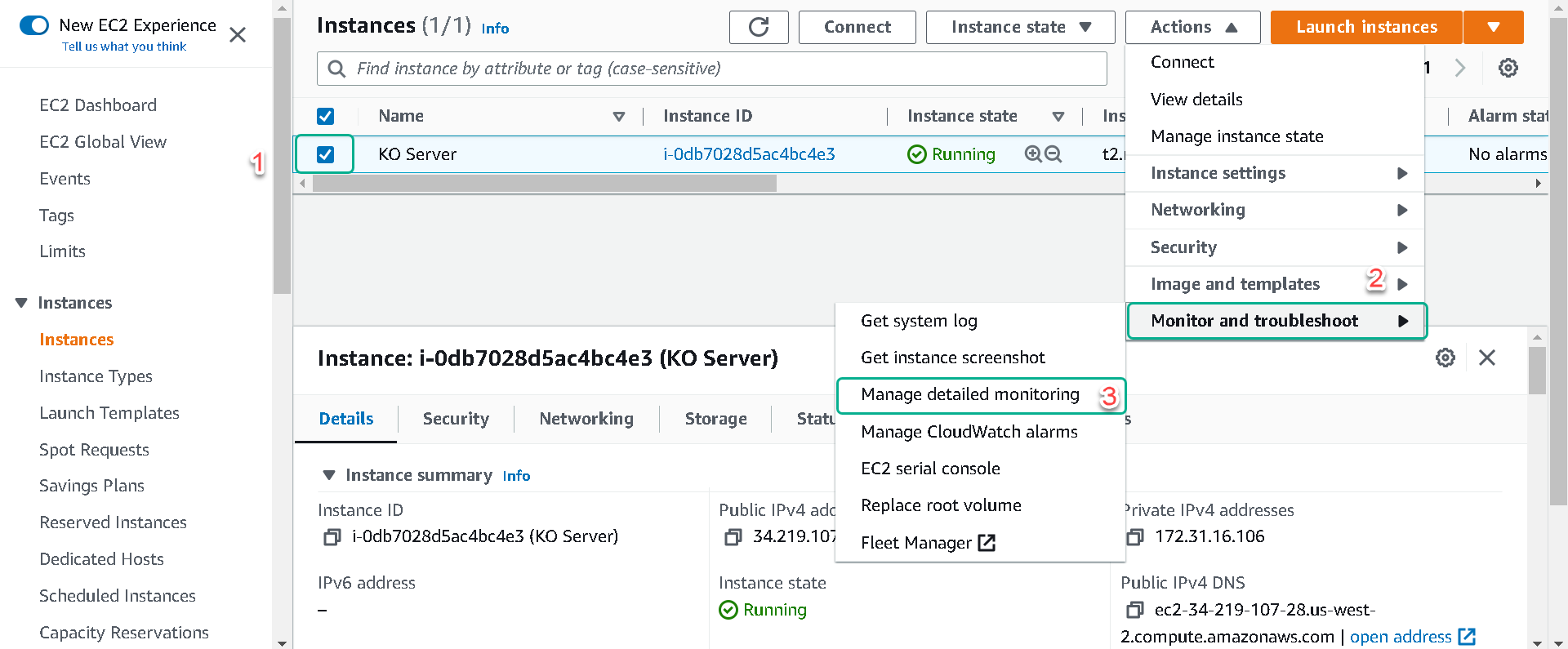Open Launch instances split-button arrow

click(1494, 27)
